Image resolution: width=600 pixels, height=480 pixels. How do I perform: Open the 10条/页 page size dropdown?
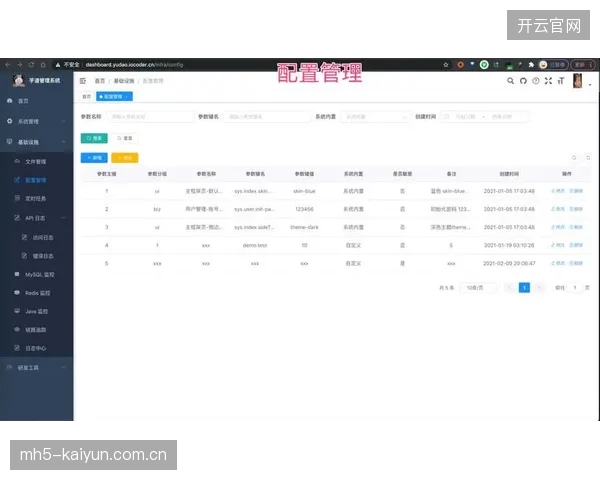478,287
